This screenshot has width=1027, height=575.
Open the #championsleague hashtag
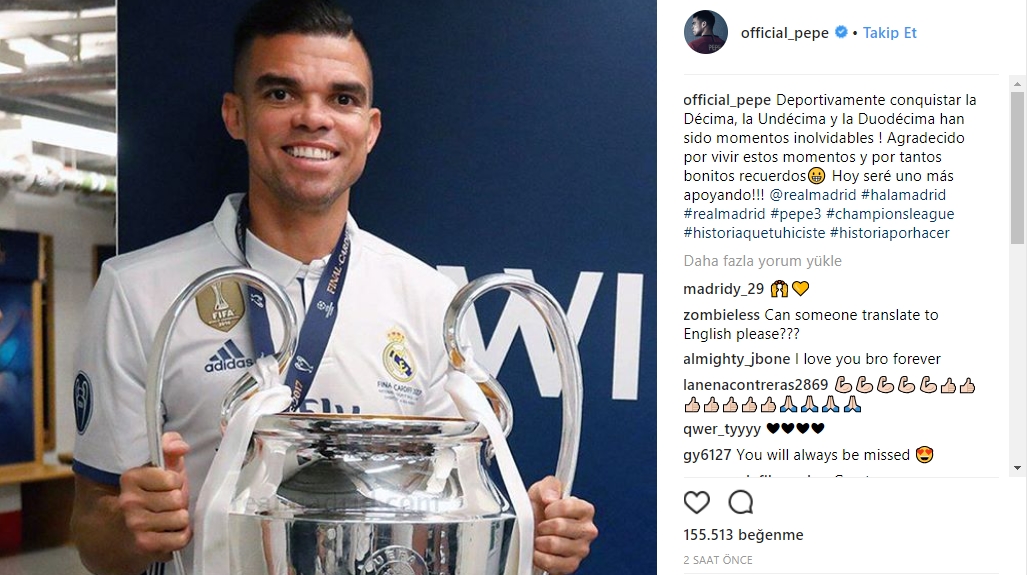point(890,213)
